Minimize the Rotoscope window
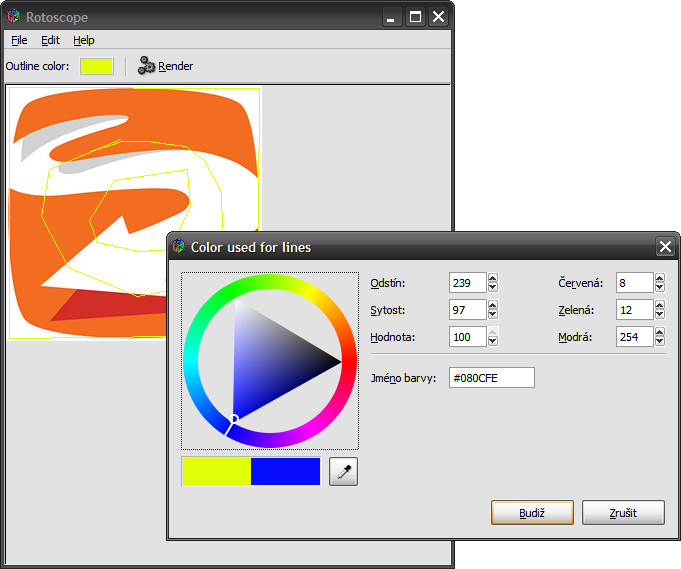Viewport: 681px width, 569px height. [391, 17]
